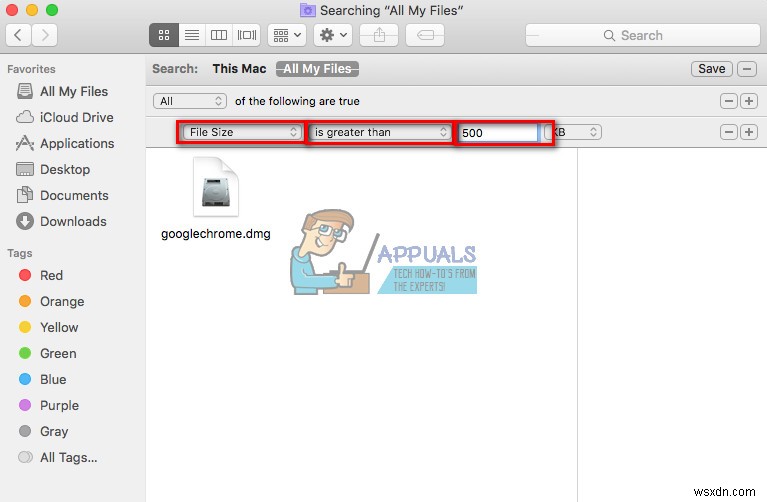Go forward with the right arrow button
The width and height of the screenshot is (767, 502).
(45, 35)
